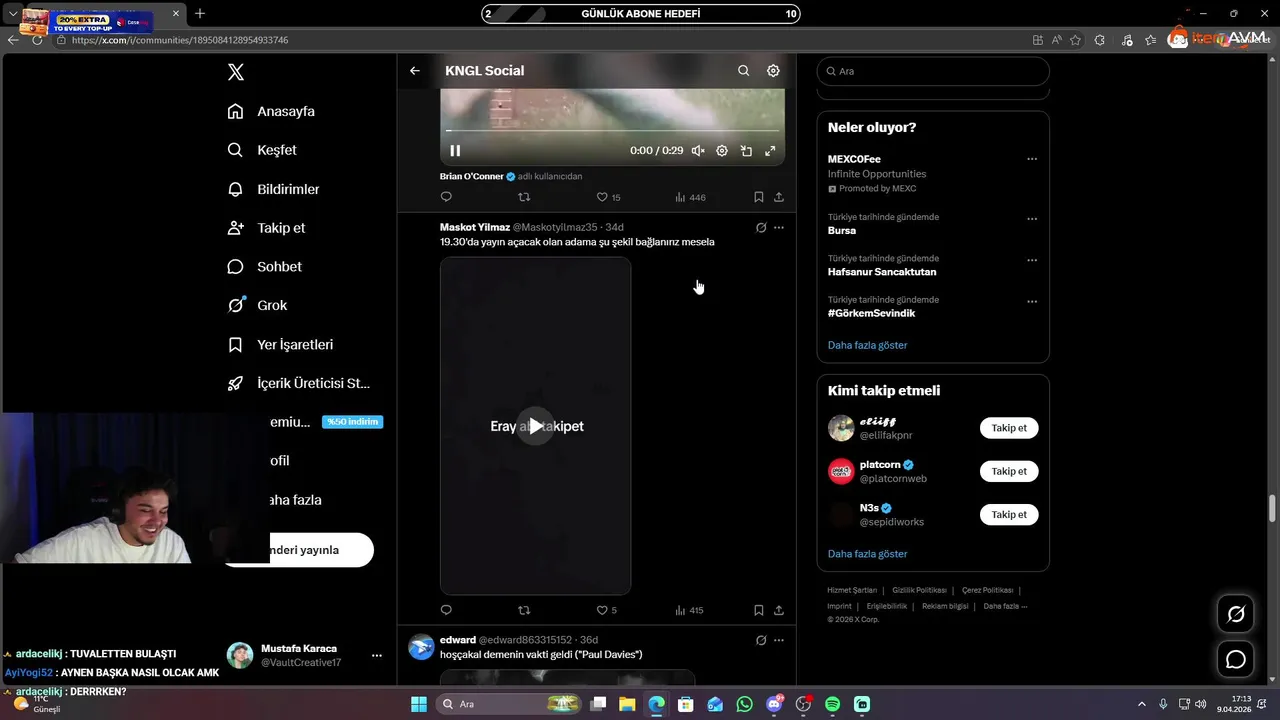Open Keşfet in the sidebar
The height and width of the screenshot is (720, 1280).
click(262, 150)
